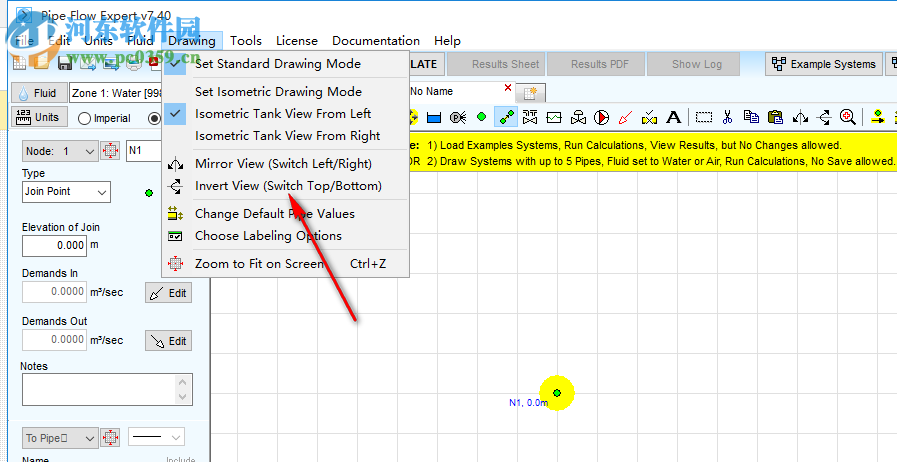897x462 pixels.
Task: Select the dashed rectangle selection tool
Action: (x=704, y=117)
